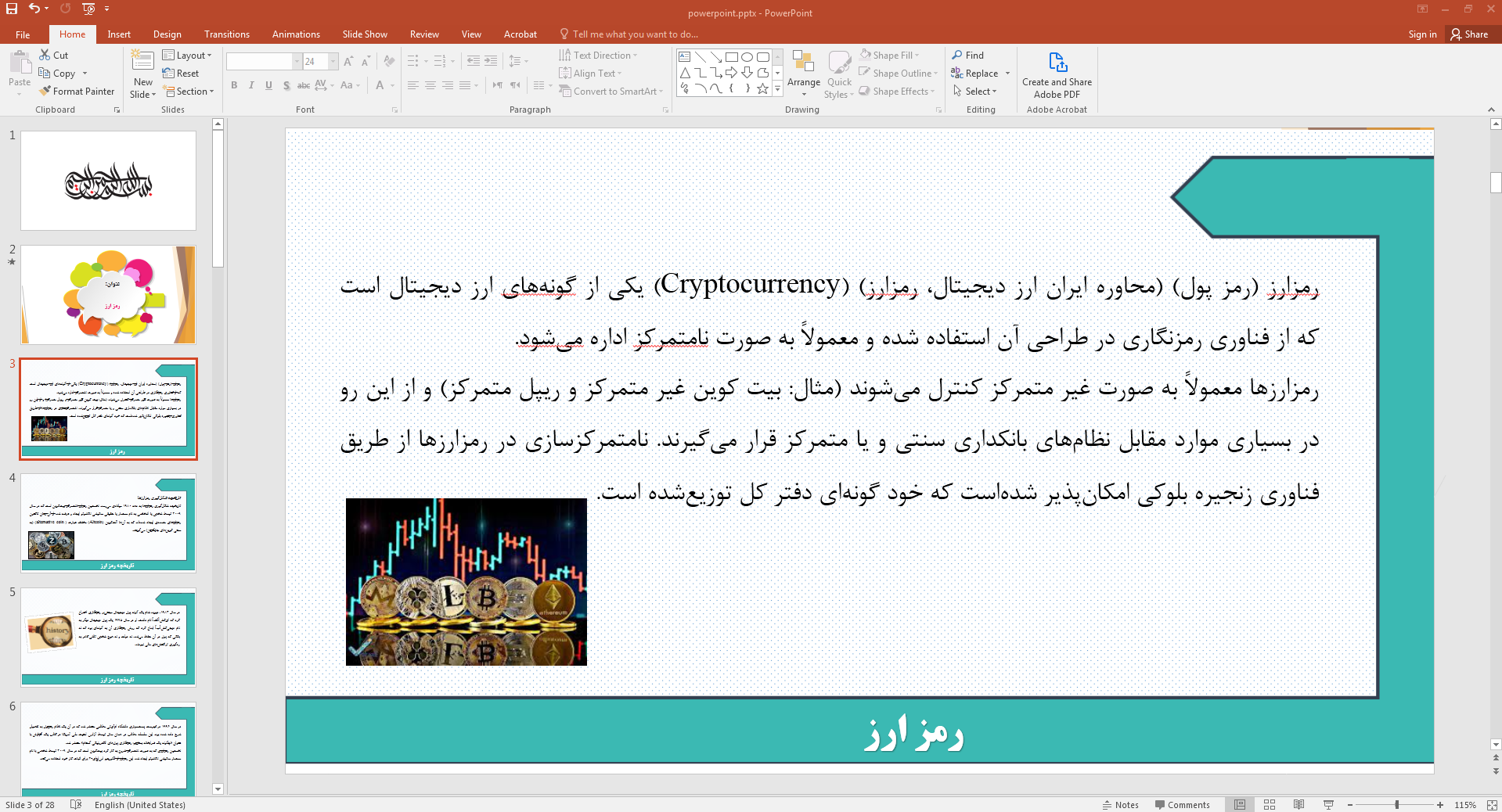Click the Undo arrow icon
Image resolution: width=1502 pixels, height=812 pixels.
point(34,9)
